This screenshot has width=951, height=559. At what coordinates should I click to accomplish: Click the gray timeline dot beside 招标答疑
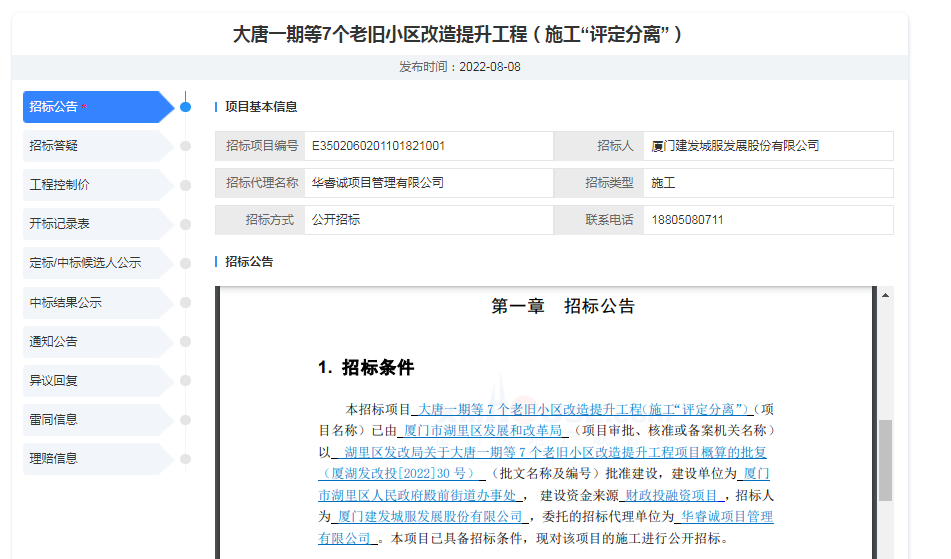click(x=185, y=146)
